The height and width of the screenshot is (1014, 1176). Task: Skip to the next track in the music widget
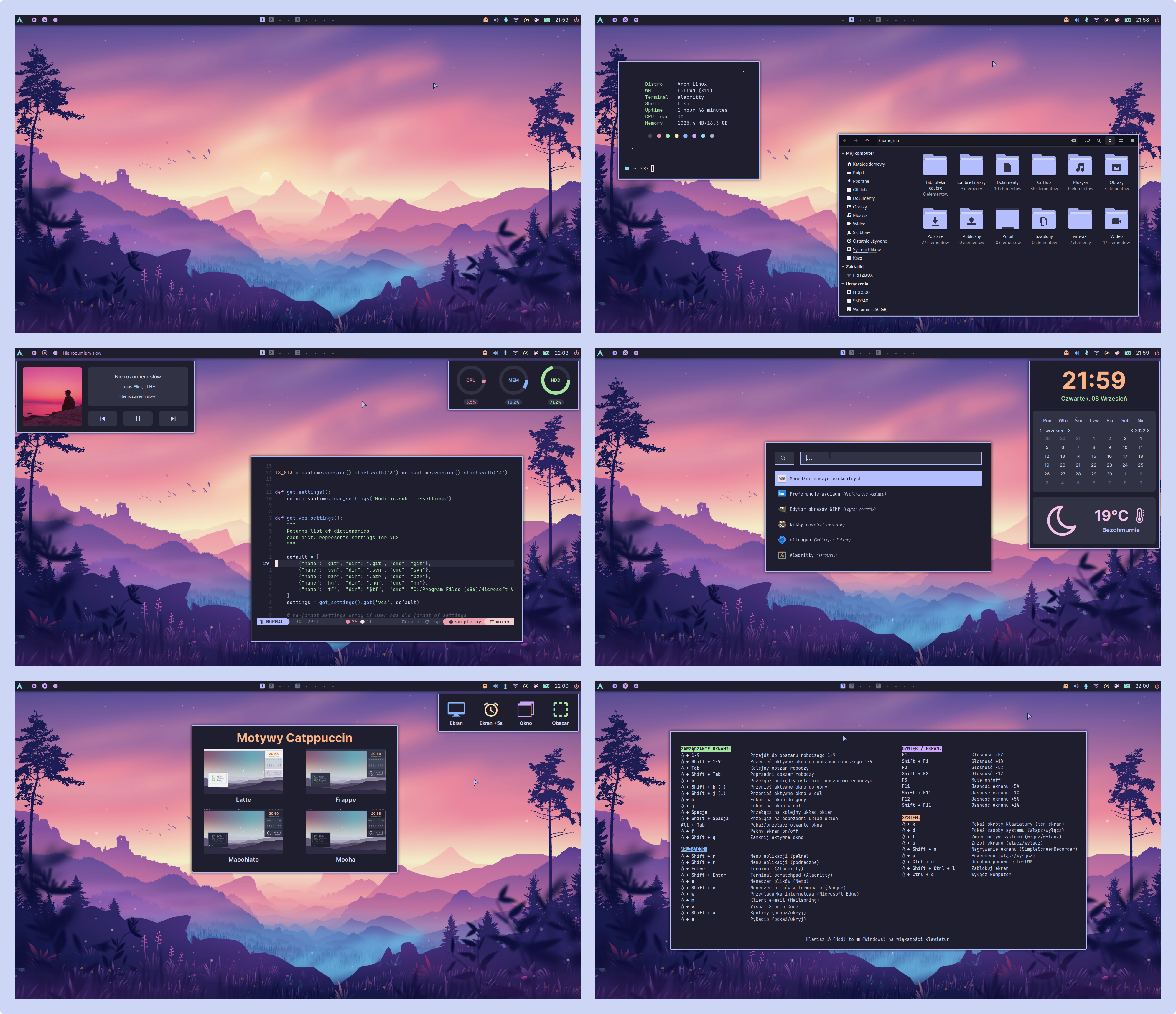173,419
